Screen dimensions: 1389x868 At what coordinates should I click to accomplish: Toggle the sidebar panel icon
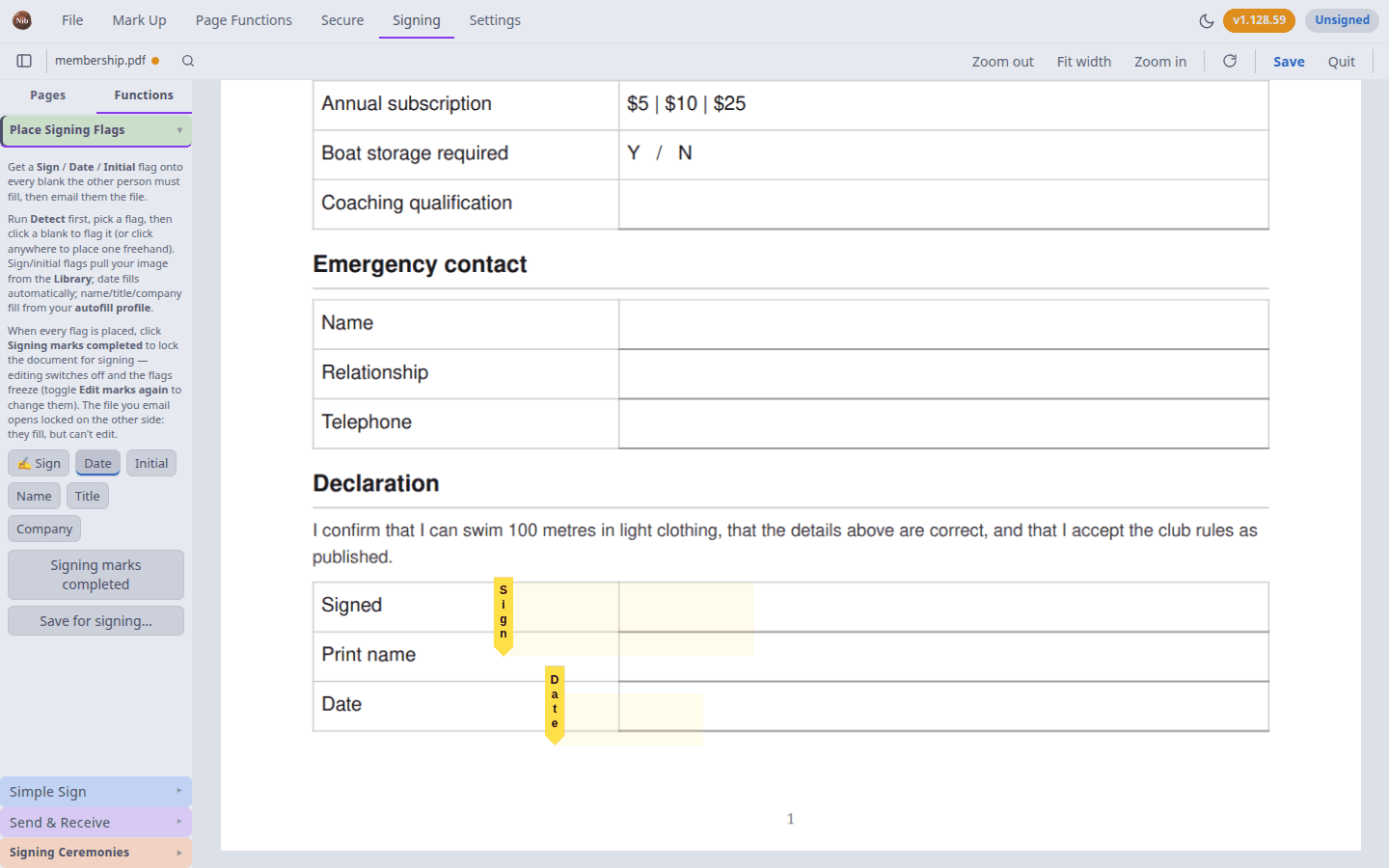tap(24, 61)
